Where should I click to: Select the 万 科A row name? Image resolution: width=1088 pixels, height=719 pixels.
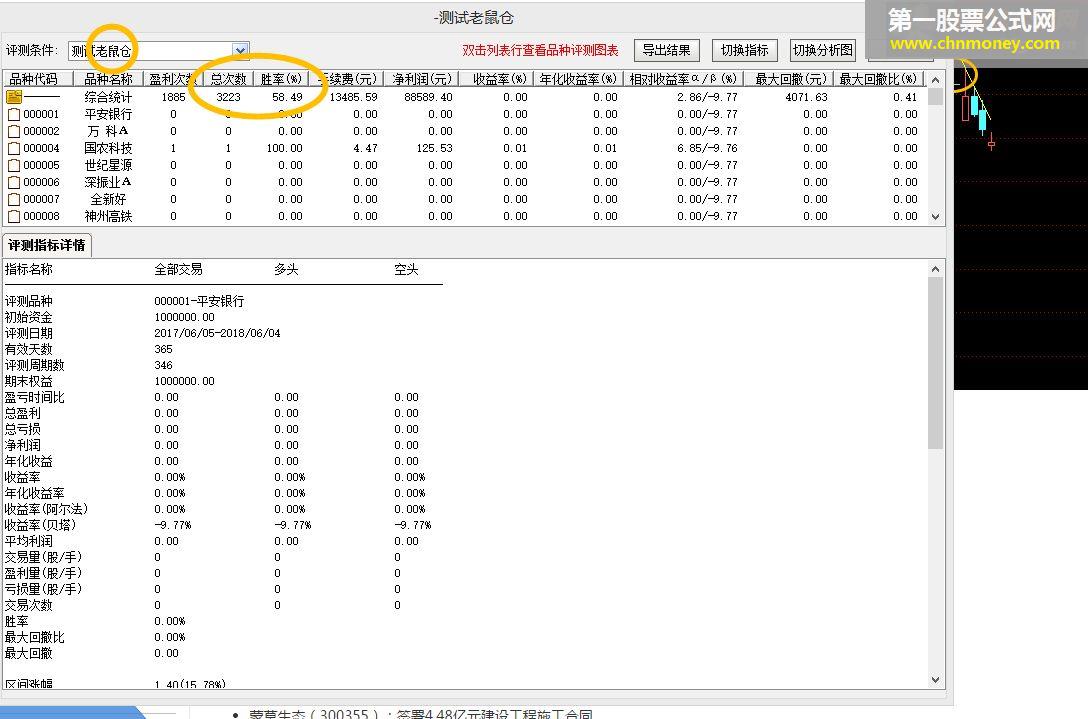click(x=108, y=131)
